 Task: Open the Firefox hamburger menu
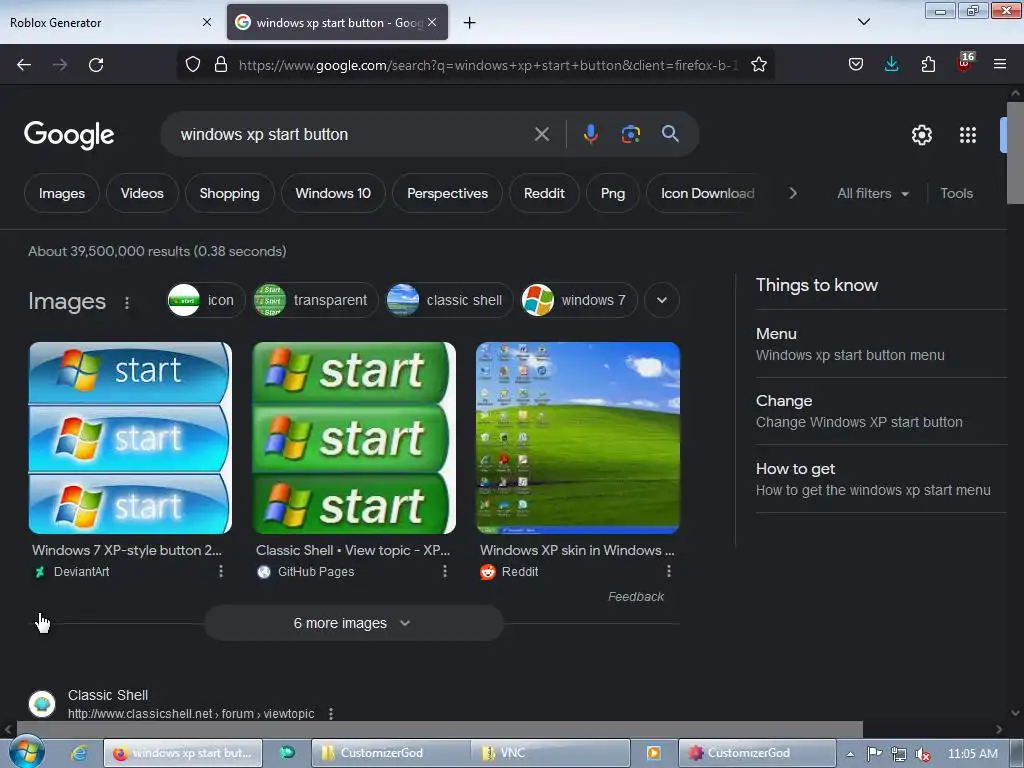(999, 65)
